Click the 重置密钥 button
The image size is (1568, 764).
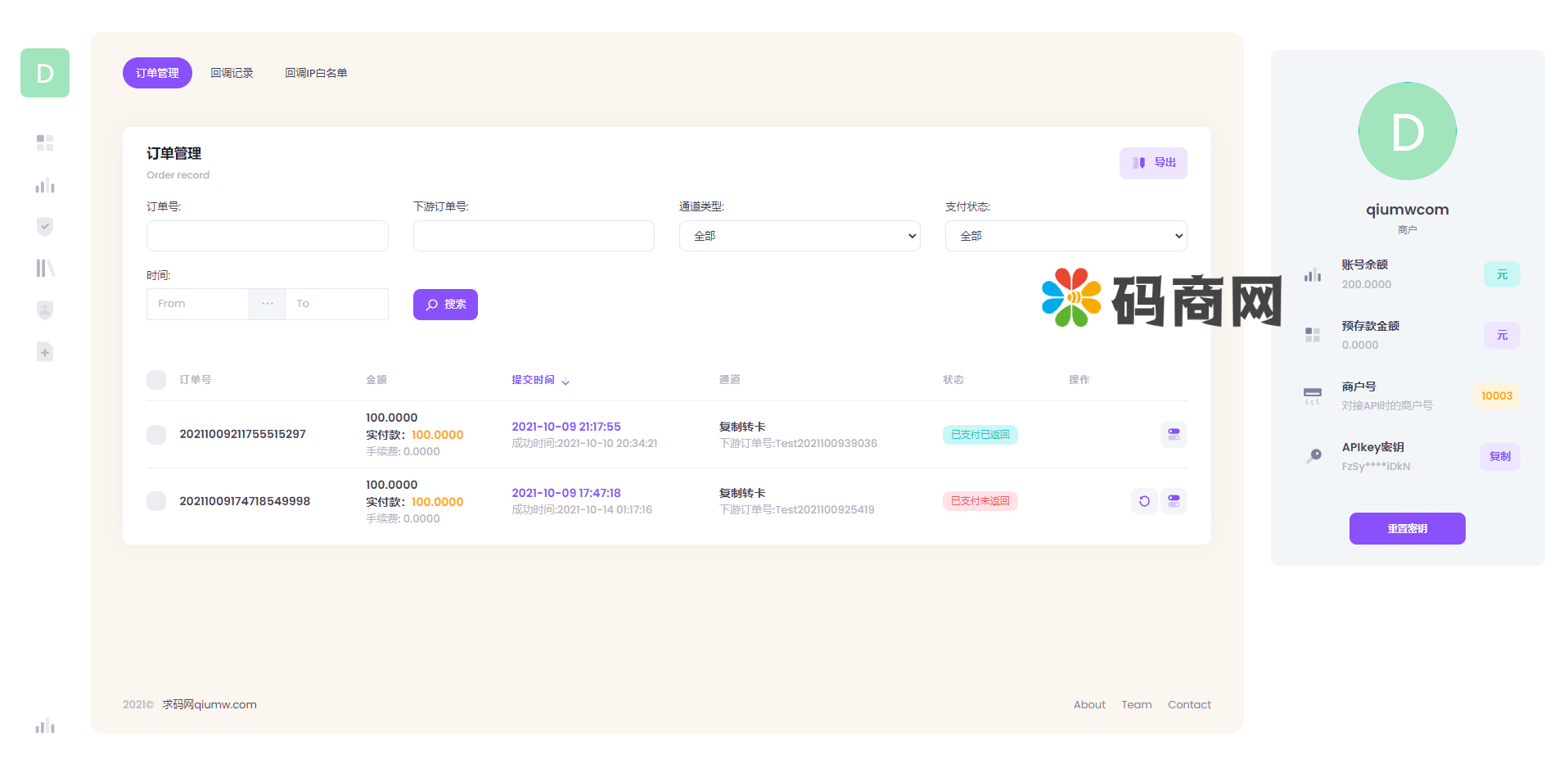[1407, 528]
